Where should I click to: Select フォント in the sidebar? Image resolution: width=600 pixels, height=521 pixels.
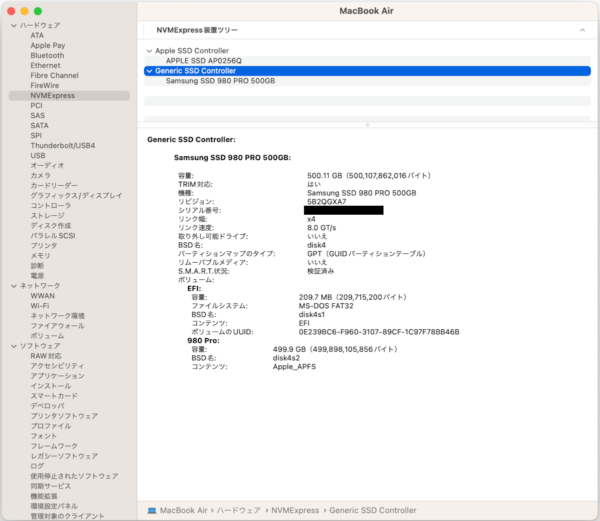pyautogui.click(x=44, y=436)
